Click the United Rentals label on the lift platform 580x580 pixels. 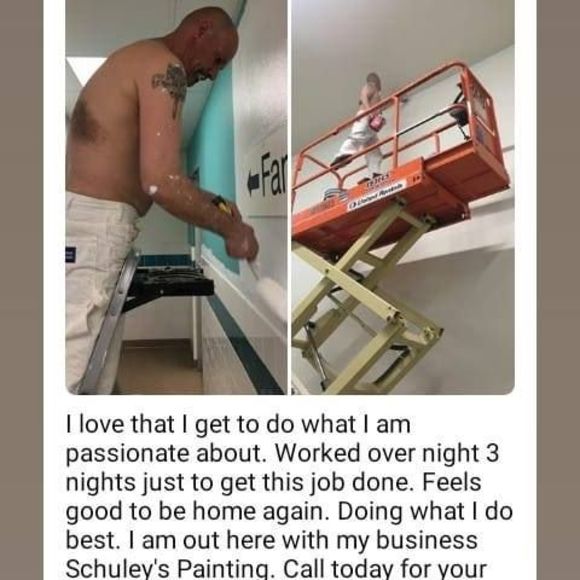377,193
